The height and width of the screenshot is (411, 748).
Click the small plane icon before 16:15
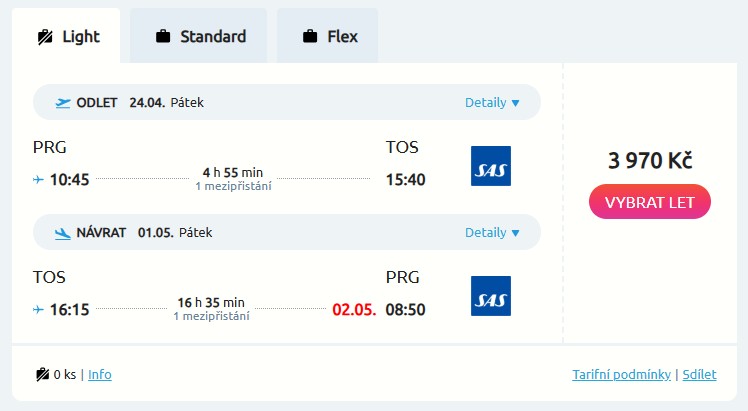pyautogui.click(x=39, y=310)
